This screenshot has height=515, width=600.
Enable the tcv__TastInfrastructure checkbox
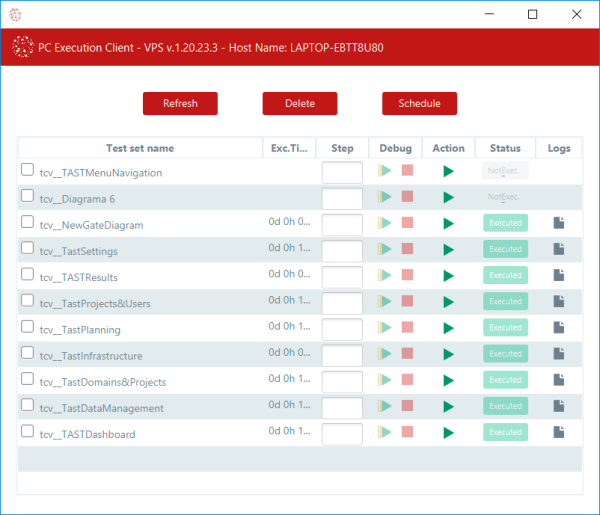(27, 352)
